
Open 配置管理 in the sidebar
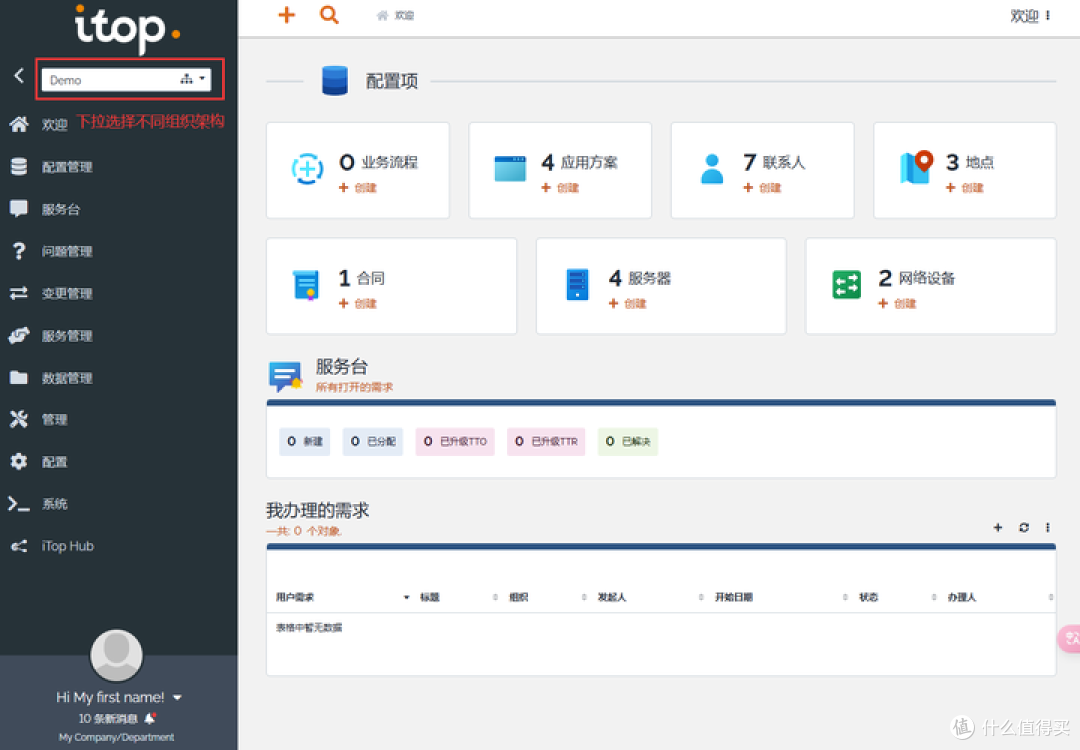click(51, 167)
